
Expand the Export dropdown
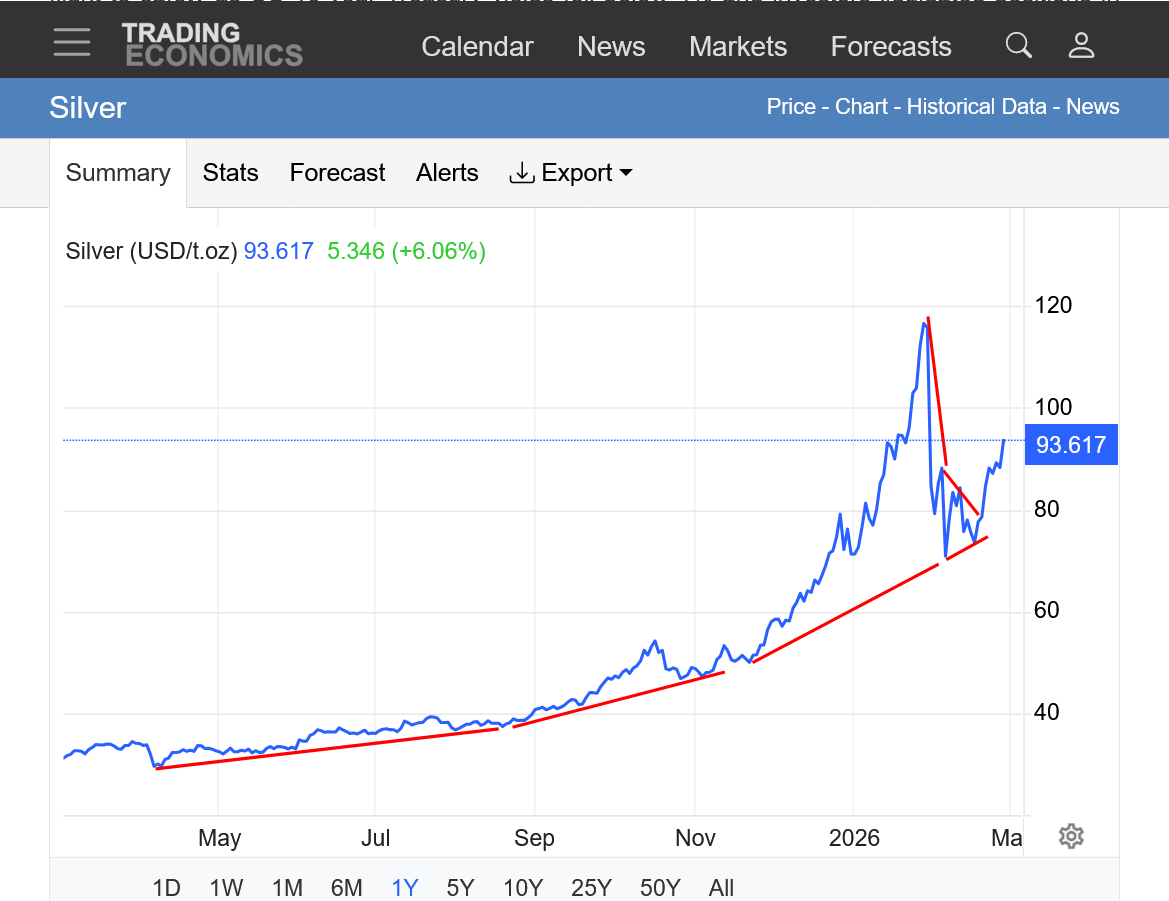tap(571, 173)
